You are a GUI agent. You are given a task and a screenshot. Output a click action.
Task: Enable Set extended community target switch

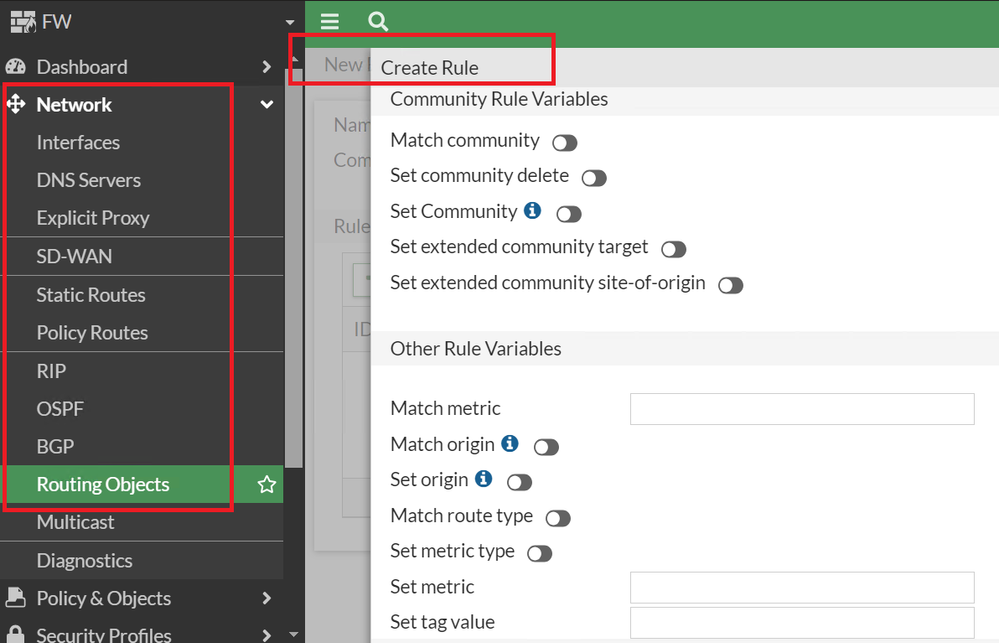[x=674, y=249]
